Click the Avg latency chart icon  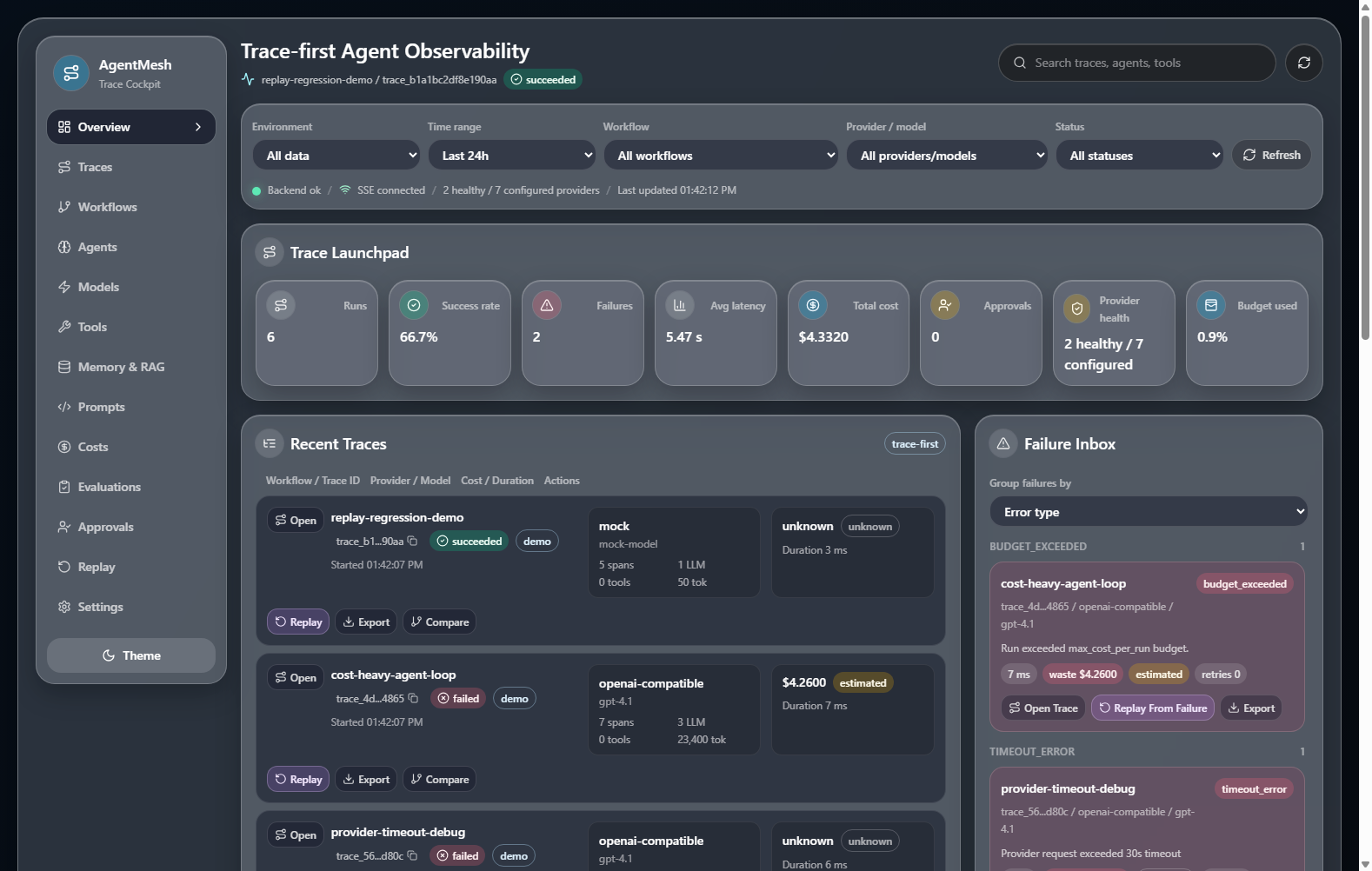680,305
